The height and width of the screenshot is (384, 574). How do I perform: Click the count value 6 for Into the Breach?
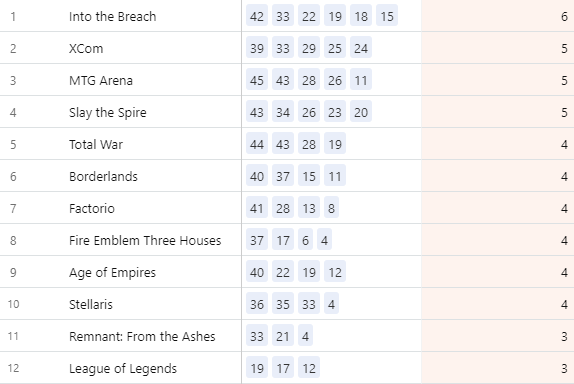(x=564, y=16)
